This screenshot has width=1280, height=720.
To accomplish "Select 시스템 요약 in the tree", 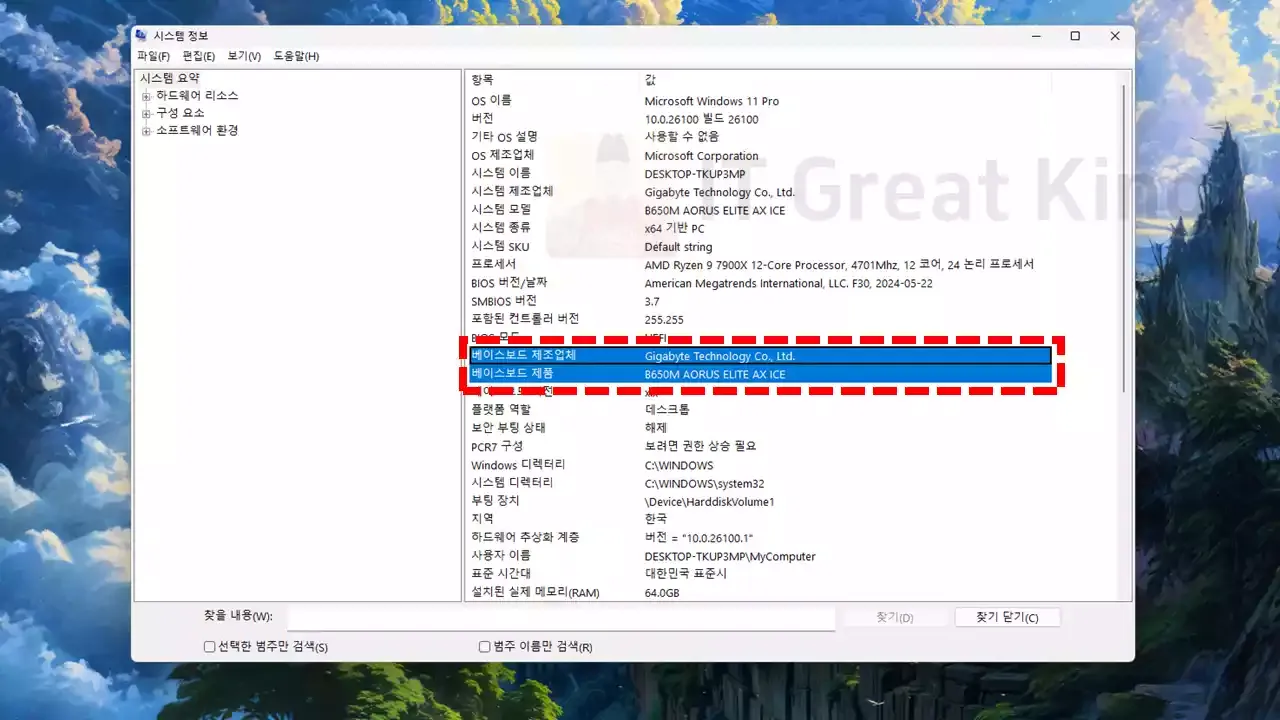I will (x=170, y=78).
